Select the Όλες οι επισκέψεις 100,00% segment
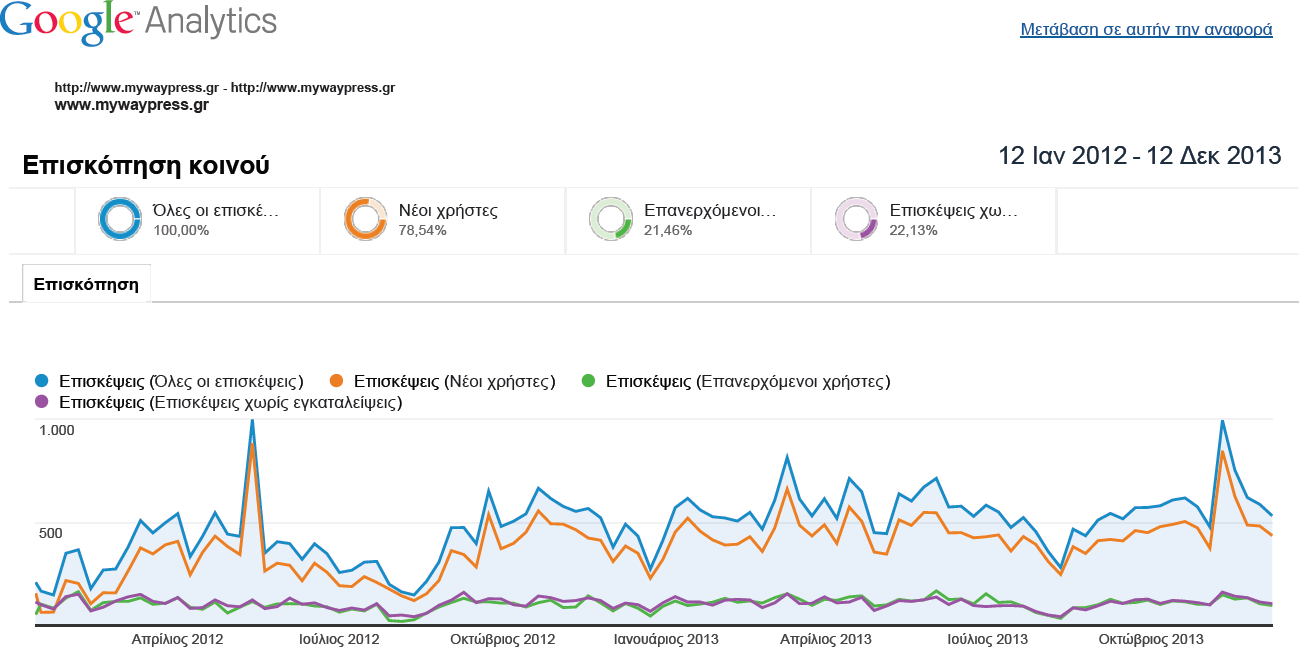The image size is (1300, 648). pyautogui.click(x=198, y=220)
